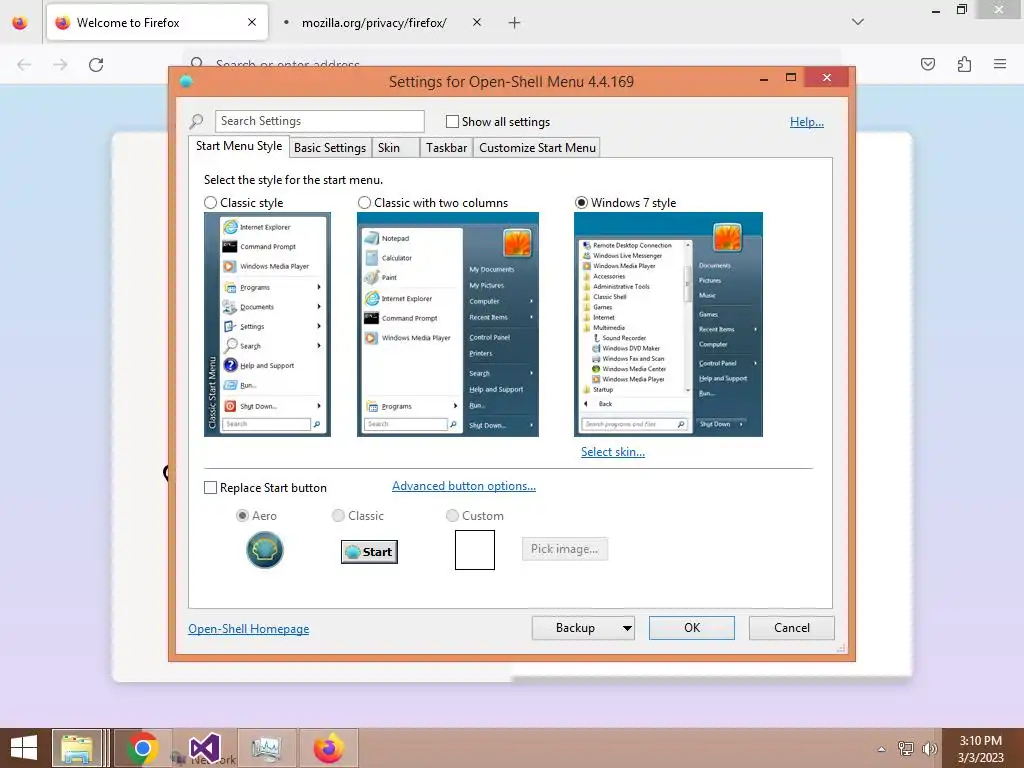Open Advanced button options link

(x=464, y=486)
